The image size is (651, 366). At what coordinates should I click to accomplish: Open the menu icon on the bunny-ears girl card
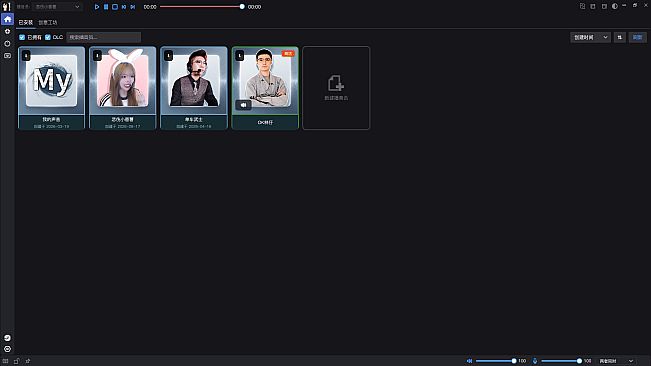tap(97, 55)
